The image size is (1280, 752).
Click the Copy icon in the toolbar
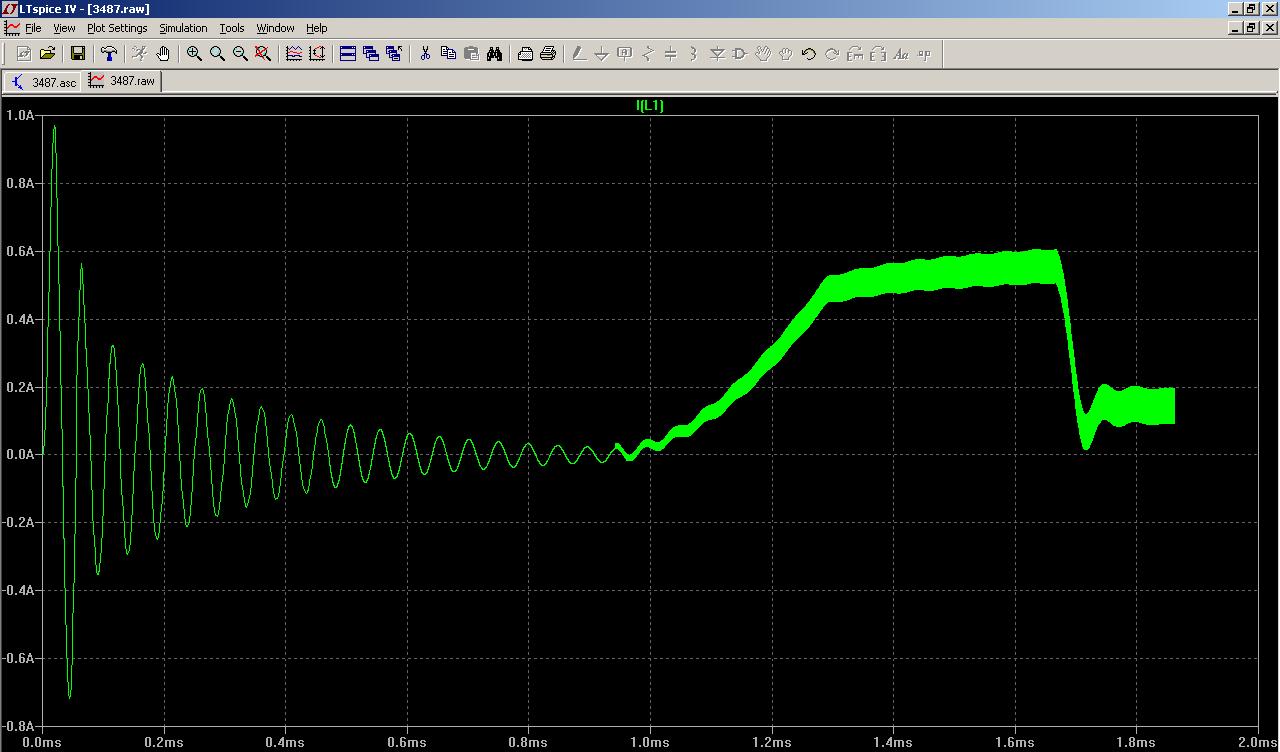coord(448,54)
